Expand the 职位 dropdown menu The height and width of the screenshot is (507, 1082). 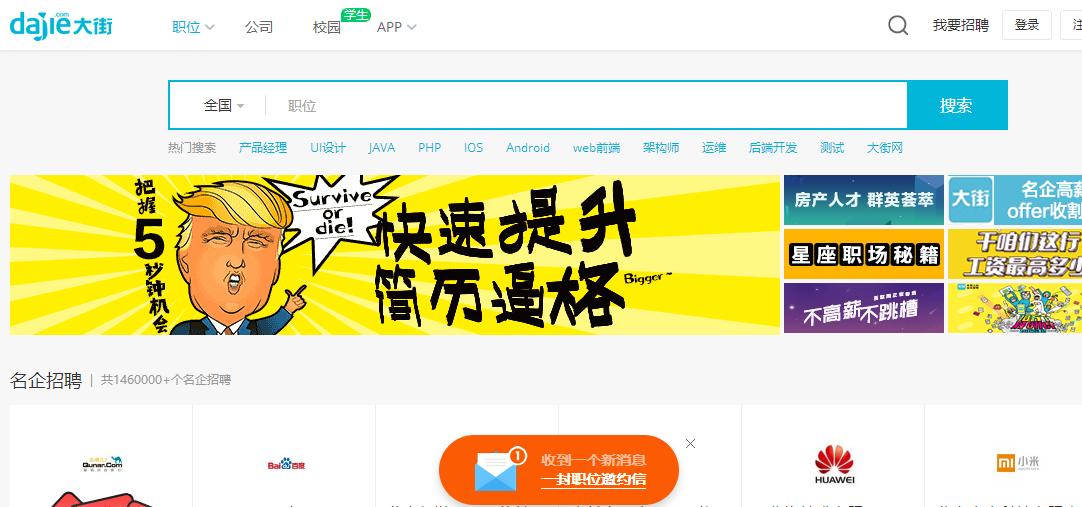point(193,27)
